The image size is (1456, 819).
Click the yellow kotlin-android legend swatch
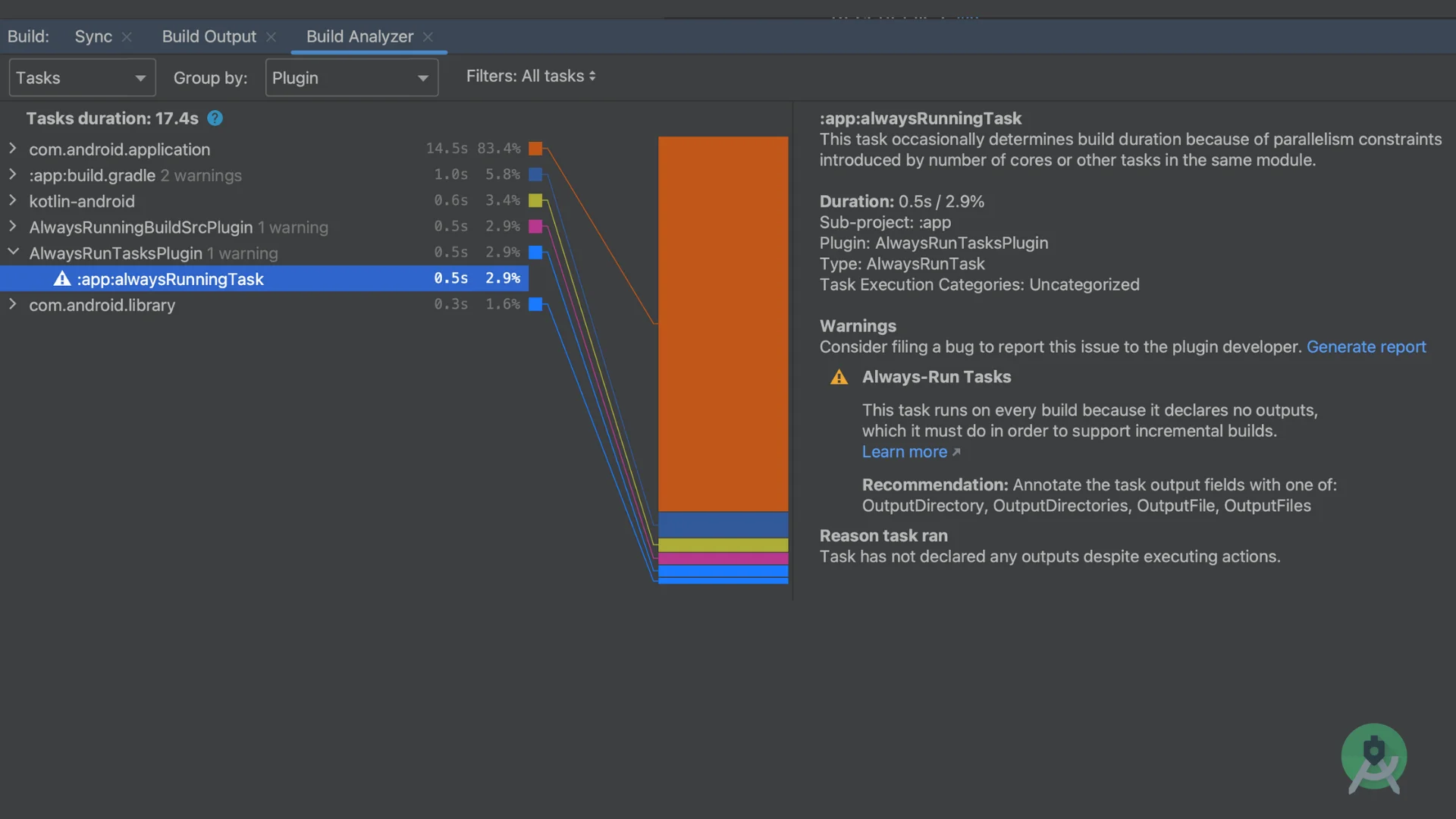coord(535,200)
